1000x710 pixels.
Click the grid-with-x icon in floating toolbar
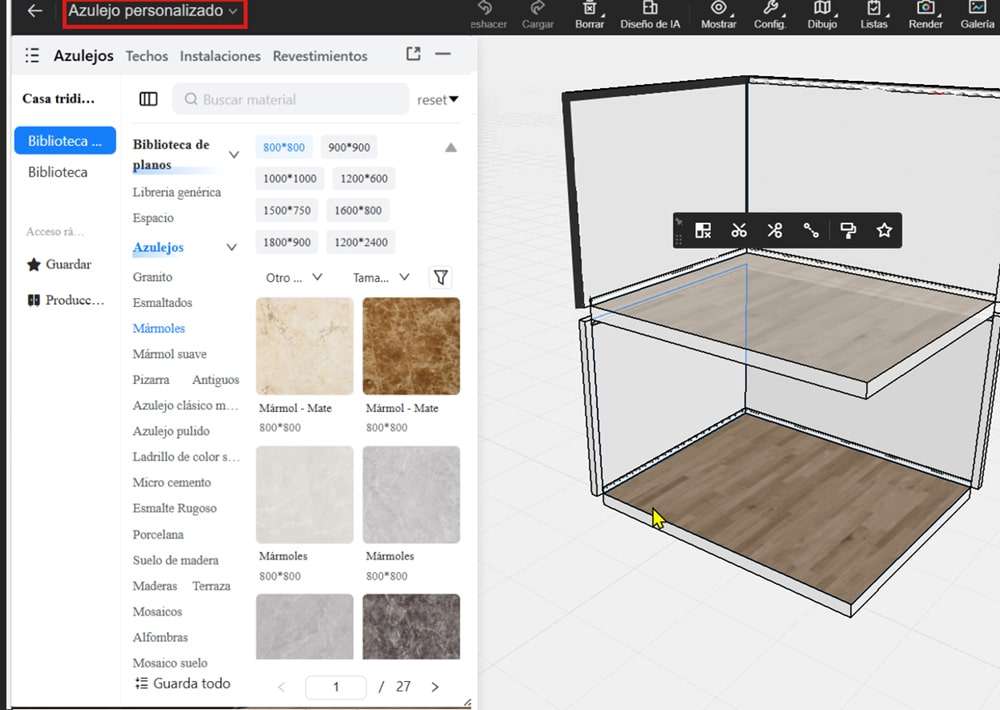tap(703, 230)
